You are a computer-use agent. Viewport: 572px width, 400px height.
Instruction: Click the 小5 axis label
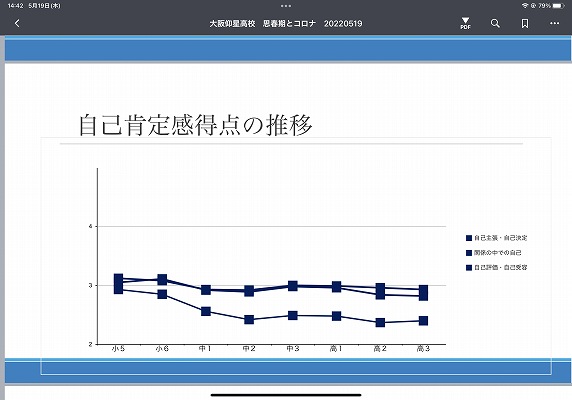click(118, 349)
